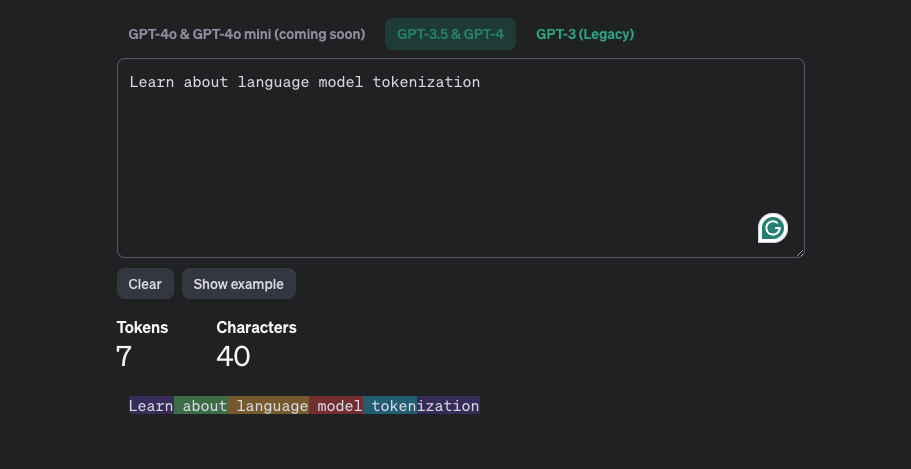The height and width of the screenshot is (469, 911).
Task: Open the GPT-3 (Legacy) tab
Action: (585, 34)
